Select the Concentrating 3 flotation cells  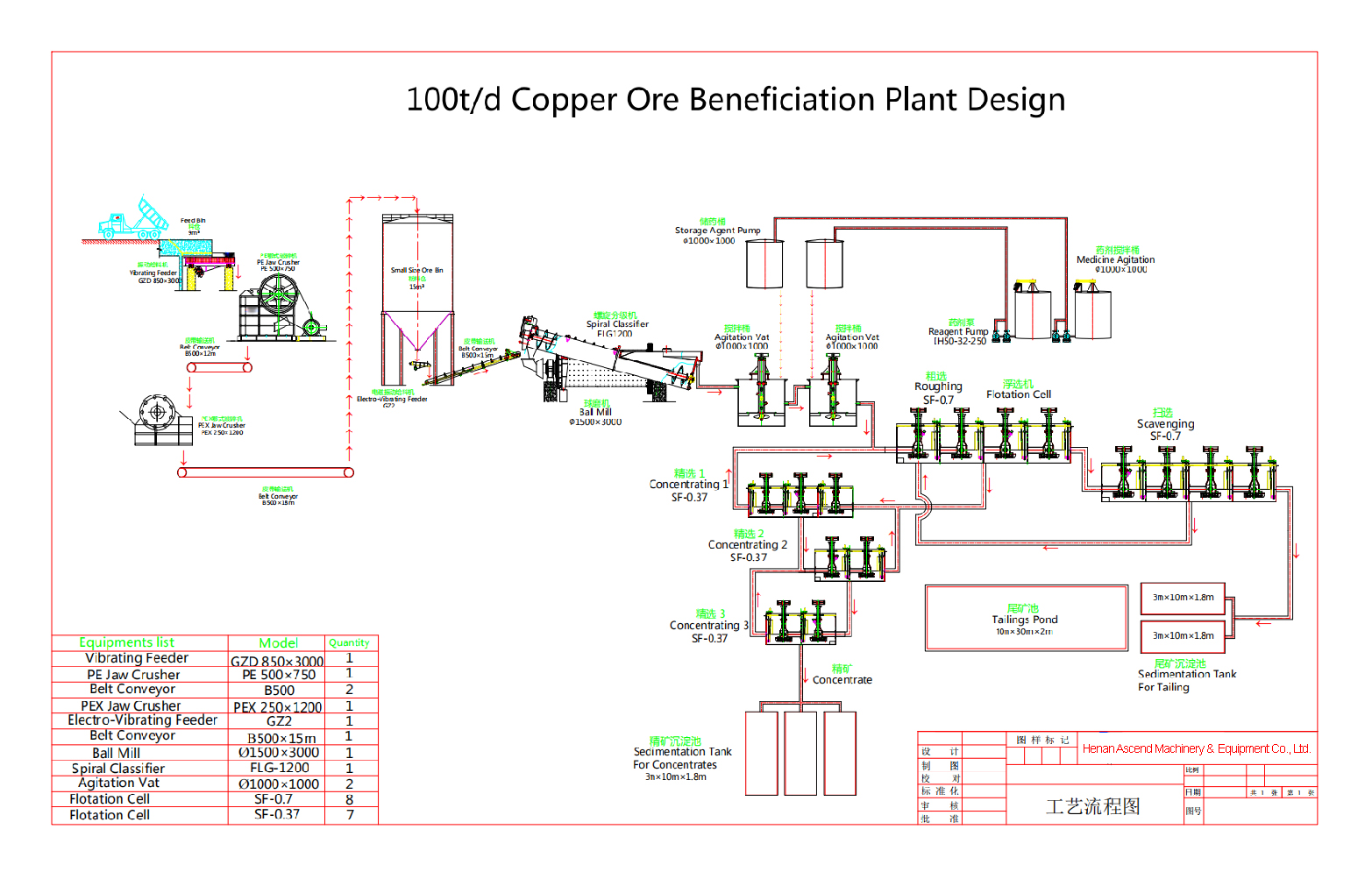[800, 622]
